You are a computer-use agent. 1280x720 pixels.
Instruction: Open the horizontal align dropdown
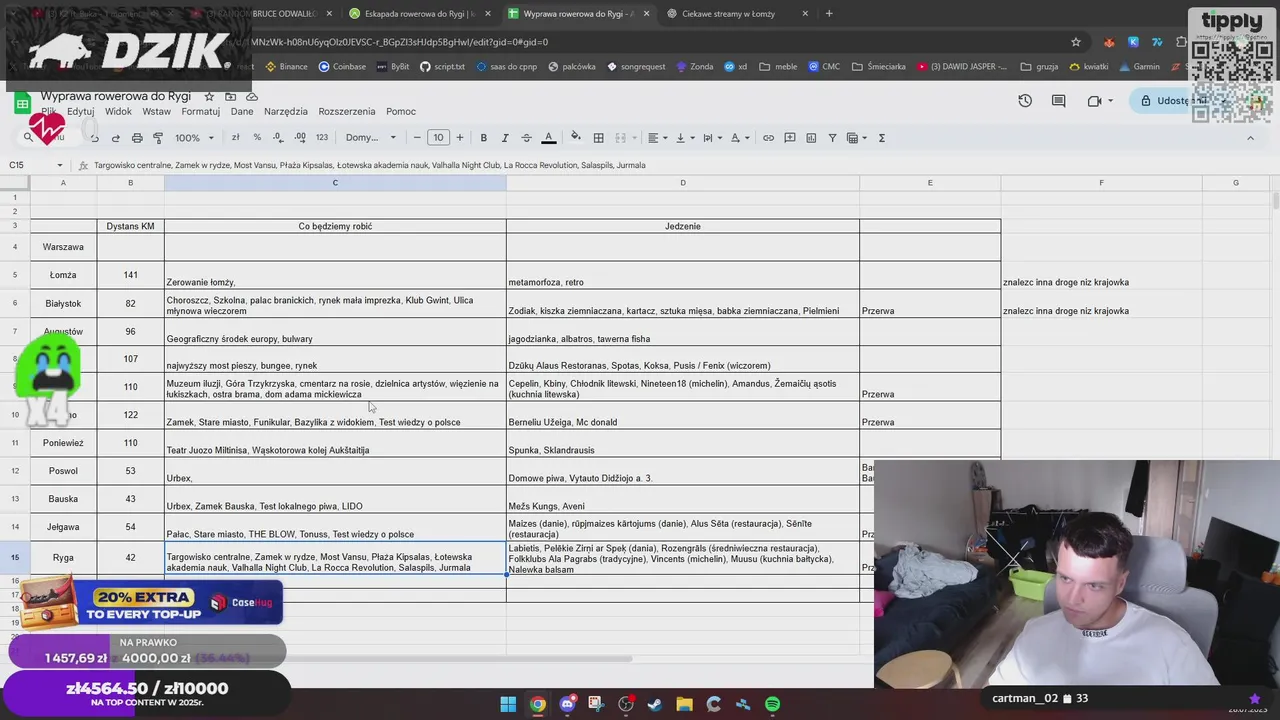(656, 138)
